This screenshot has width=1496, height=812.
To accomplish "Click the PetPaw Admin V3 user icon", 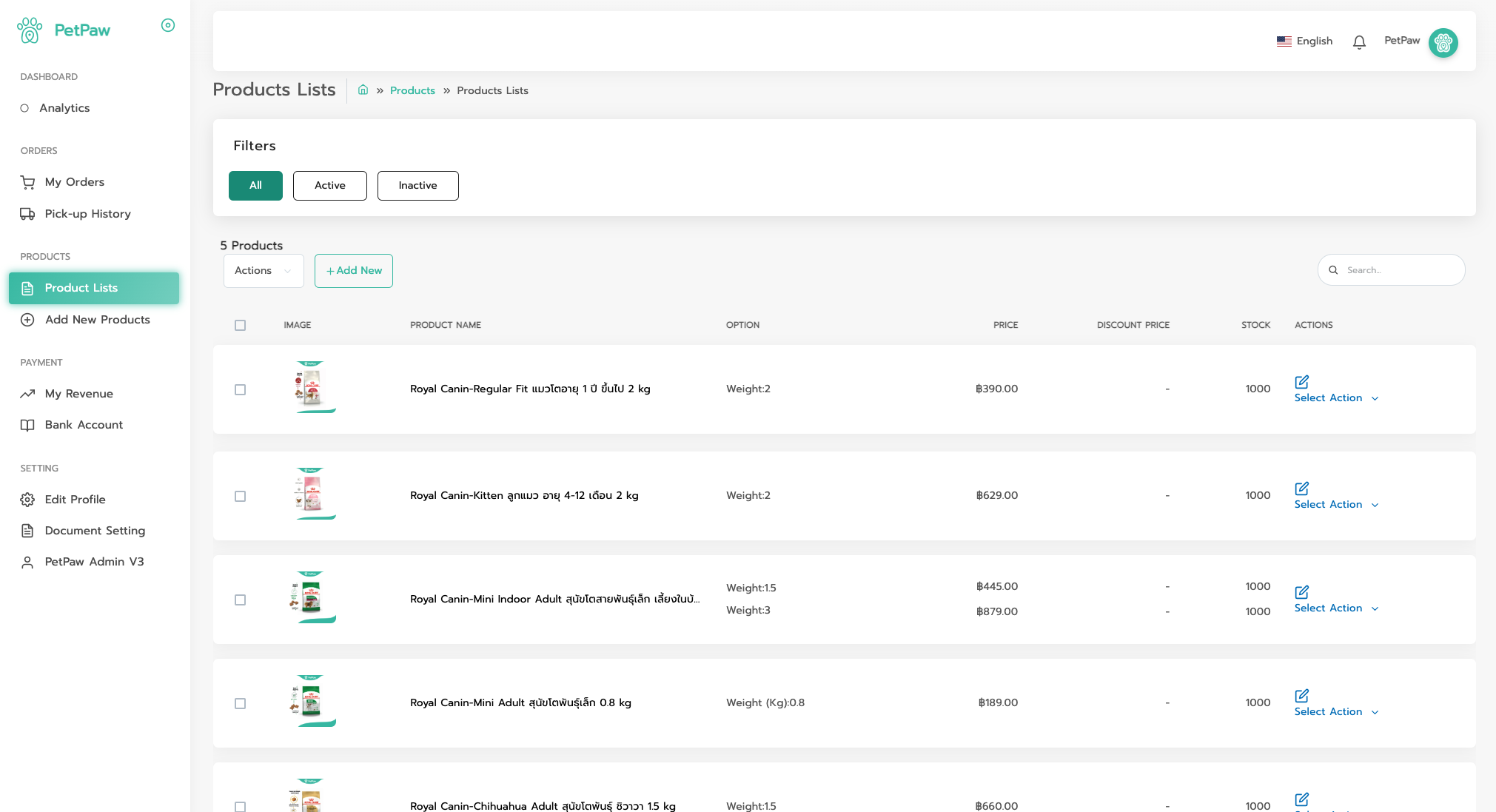I will [27, 562].
